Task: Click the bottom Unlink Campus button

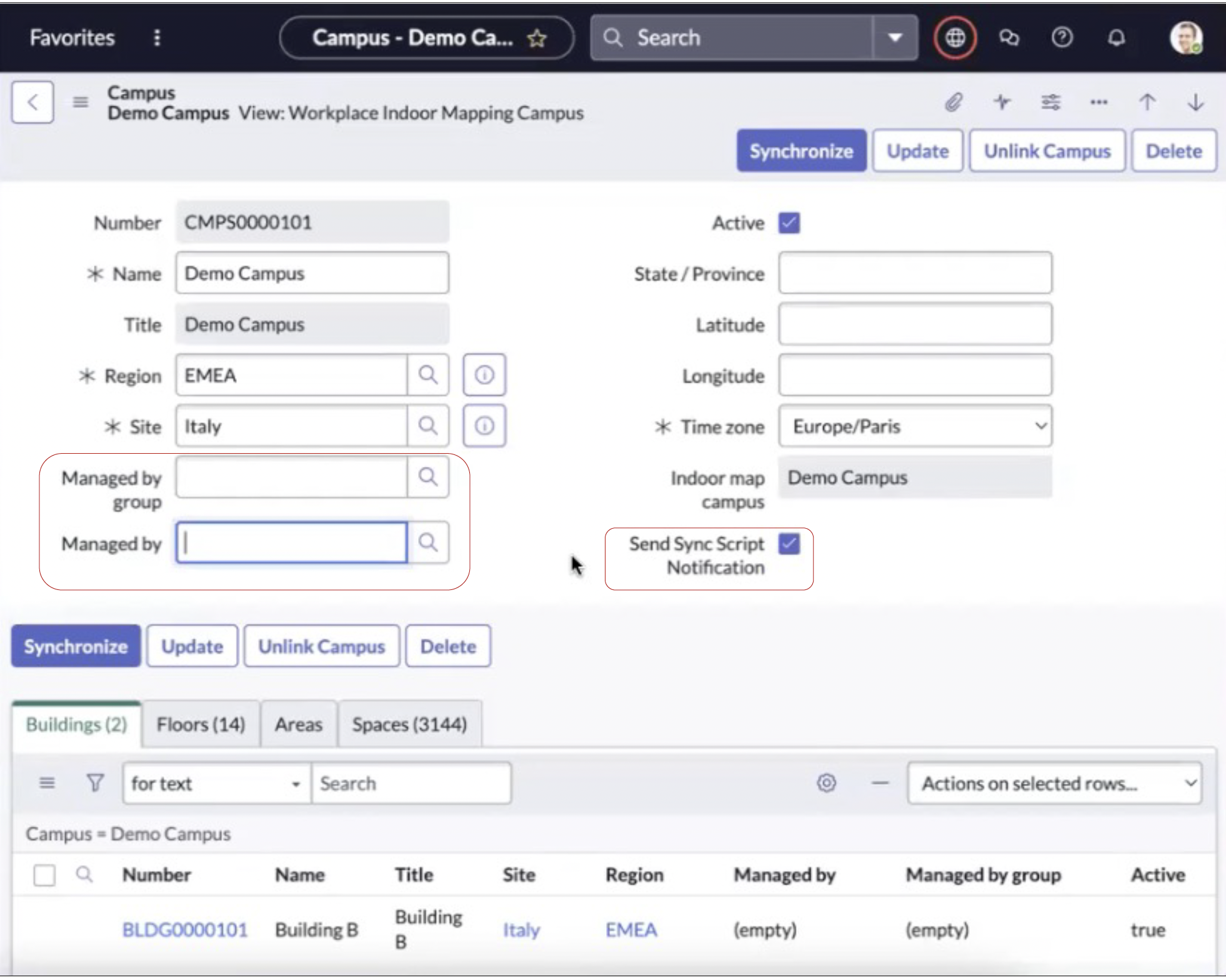Action: (321, 646)
